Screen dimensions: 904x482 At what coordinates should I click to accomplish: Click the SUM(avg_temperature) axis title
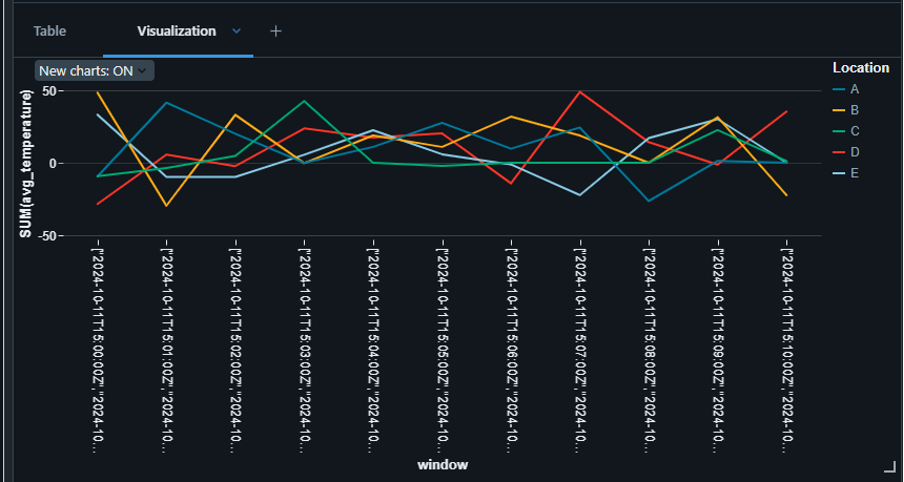point(25,163)
